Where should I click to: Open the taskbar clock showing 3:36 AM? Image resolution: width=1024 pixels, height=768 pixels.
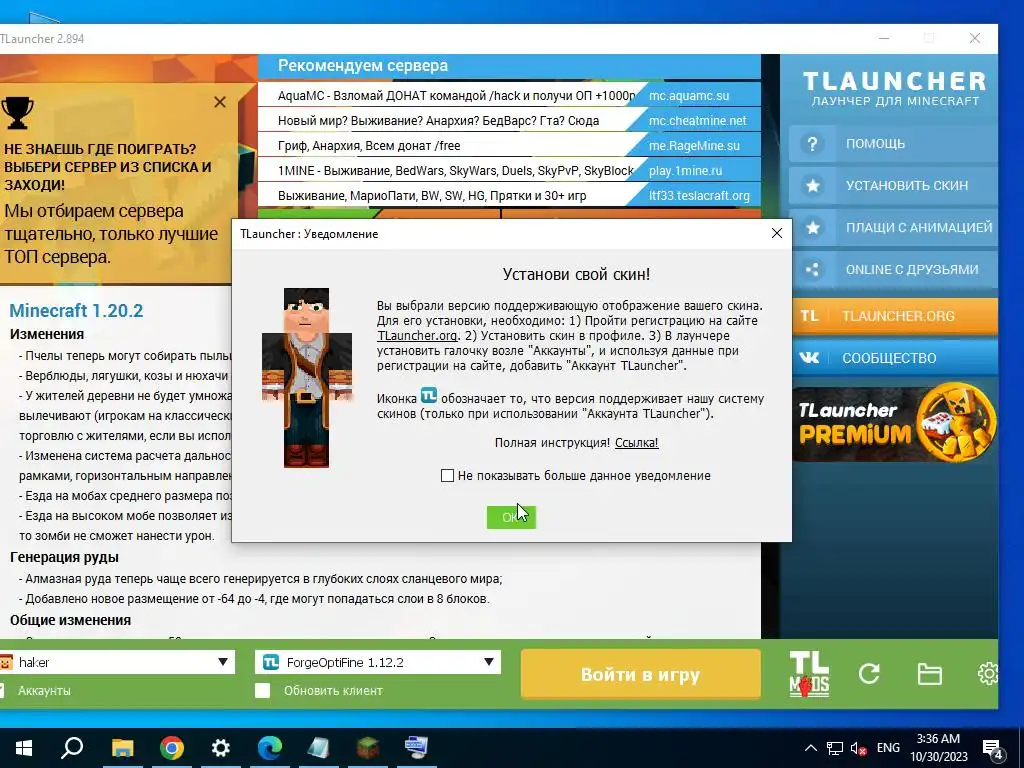[938, 748]
